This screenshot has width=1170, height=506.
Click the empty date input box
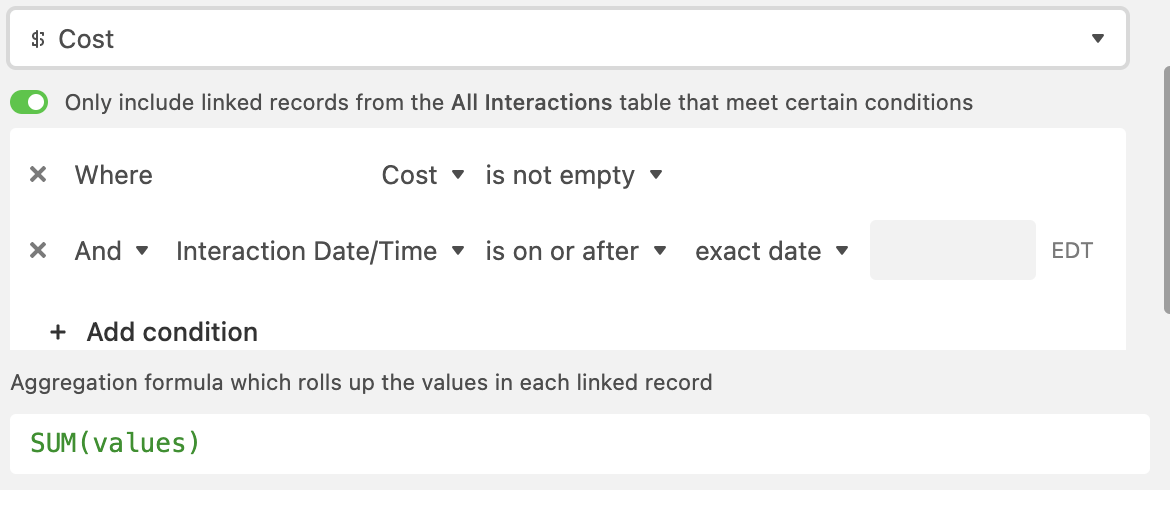tap(953, 250)
